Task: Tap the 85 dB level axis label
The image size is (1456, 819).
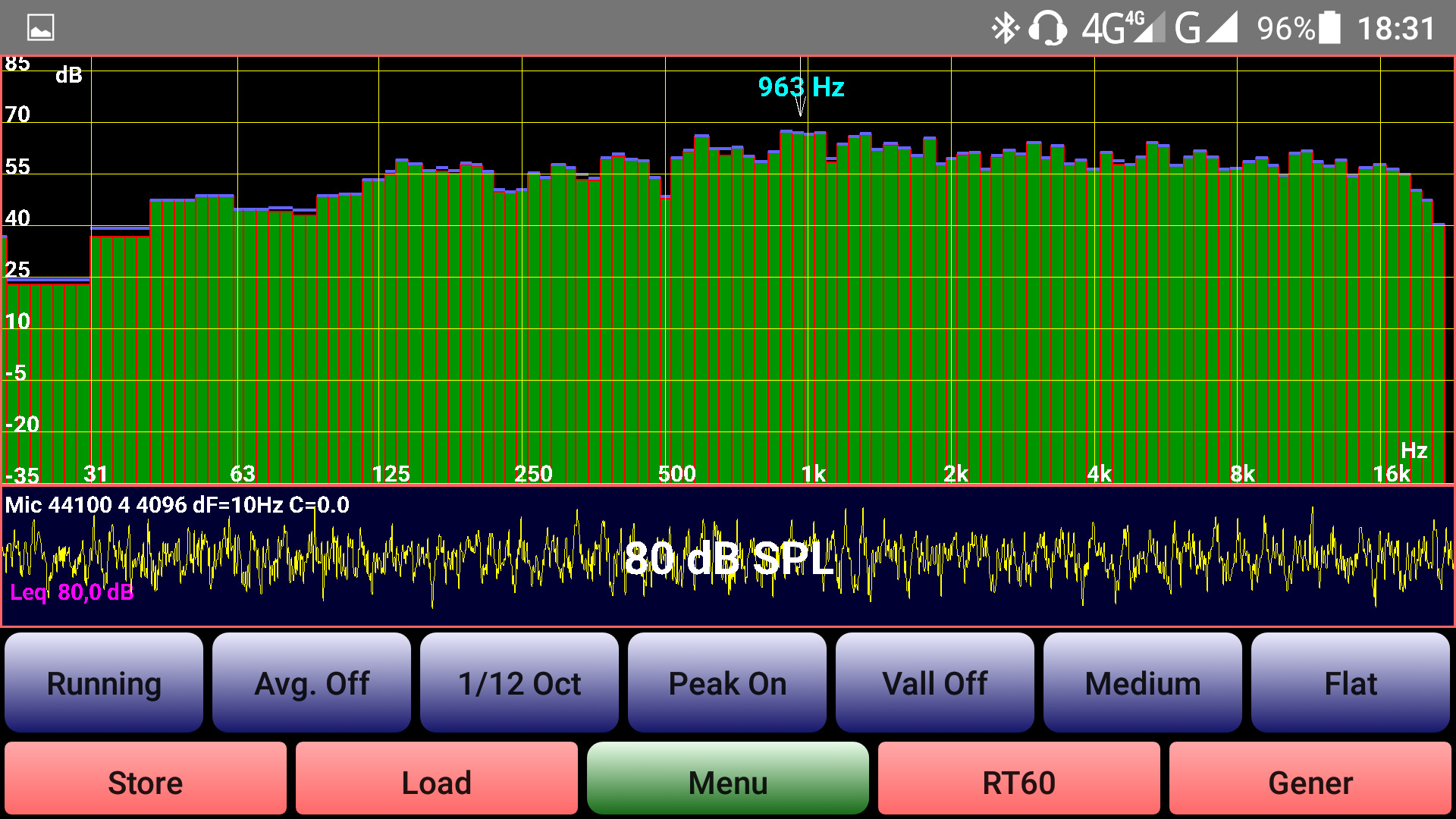Action: (17, 64)
